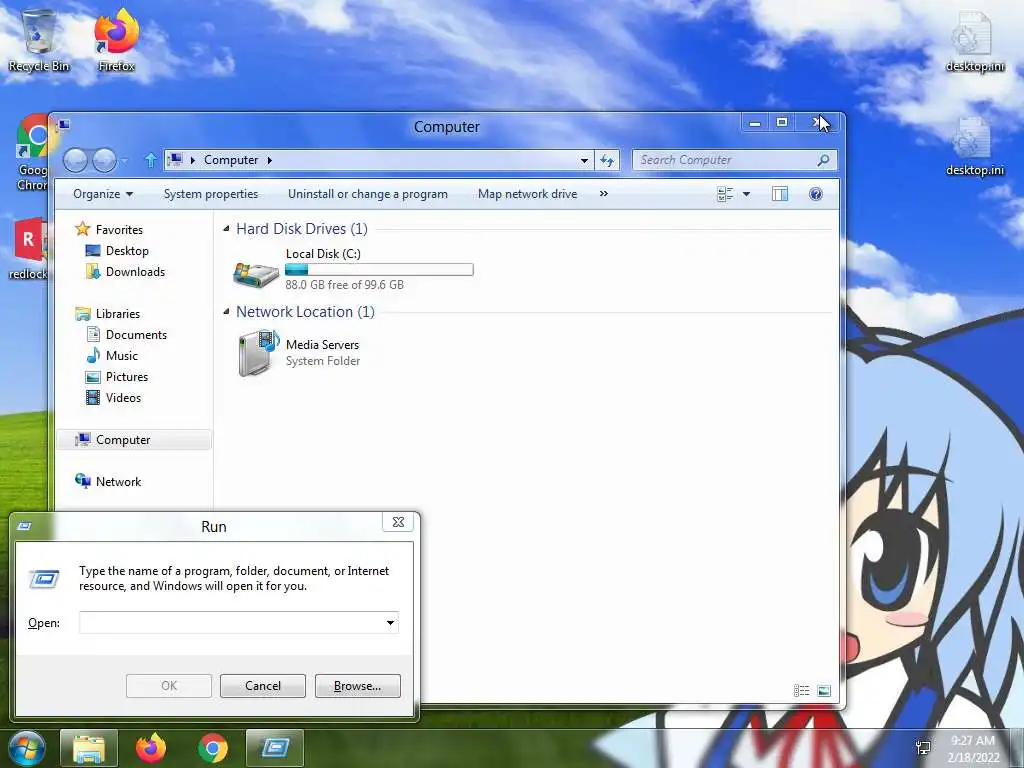Launch Chrome from the taskbar

[x=213, y=748]
